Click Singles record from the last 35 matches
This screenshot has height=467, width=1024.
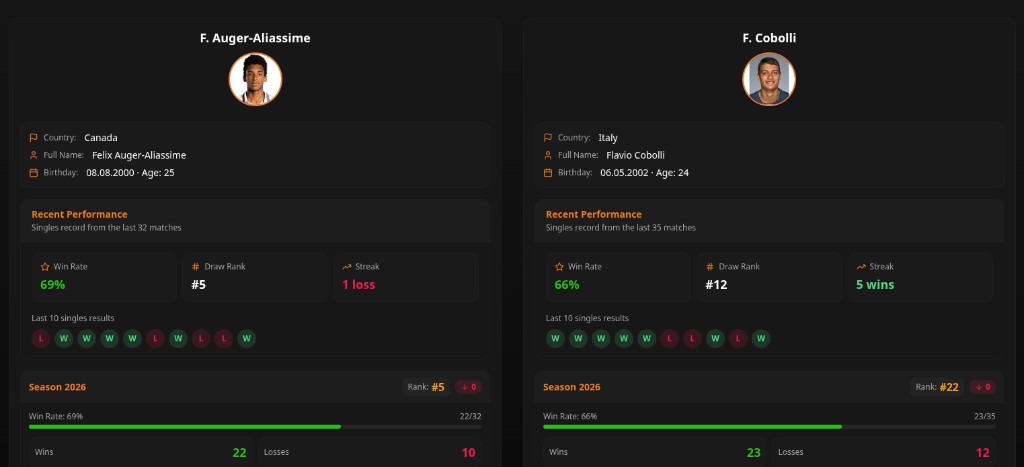tap(621, 228)
